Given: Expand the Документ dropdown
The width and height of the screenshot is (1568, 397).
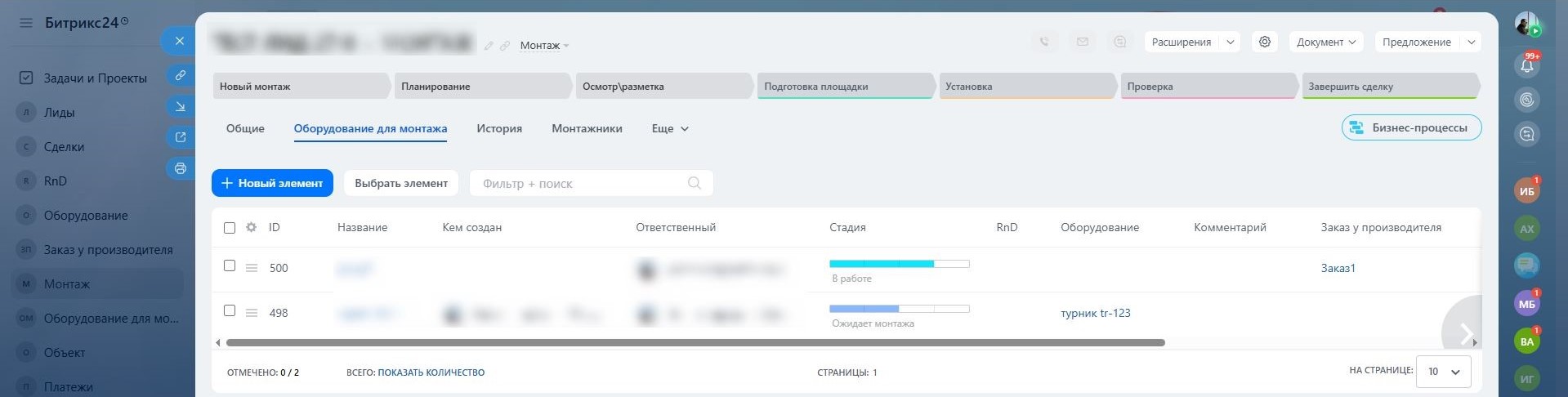Looking at the screenshot, I should 1325,42.
